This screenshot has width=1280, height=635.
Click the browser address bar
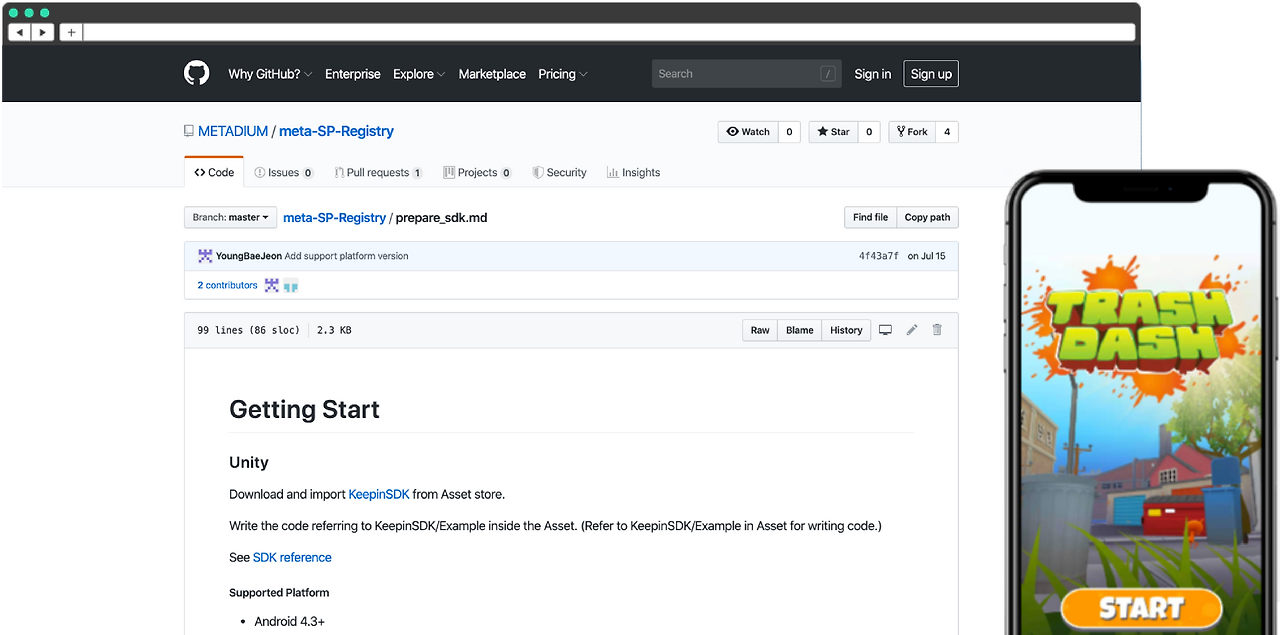(x=609, y=32)
